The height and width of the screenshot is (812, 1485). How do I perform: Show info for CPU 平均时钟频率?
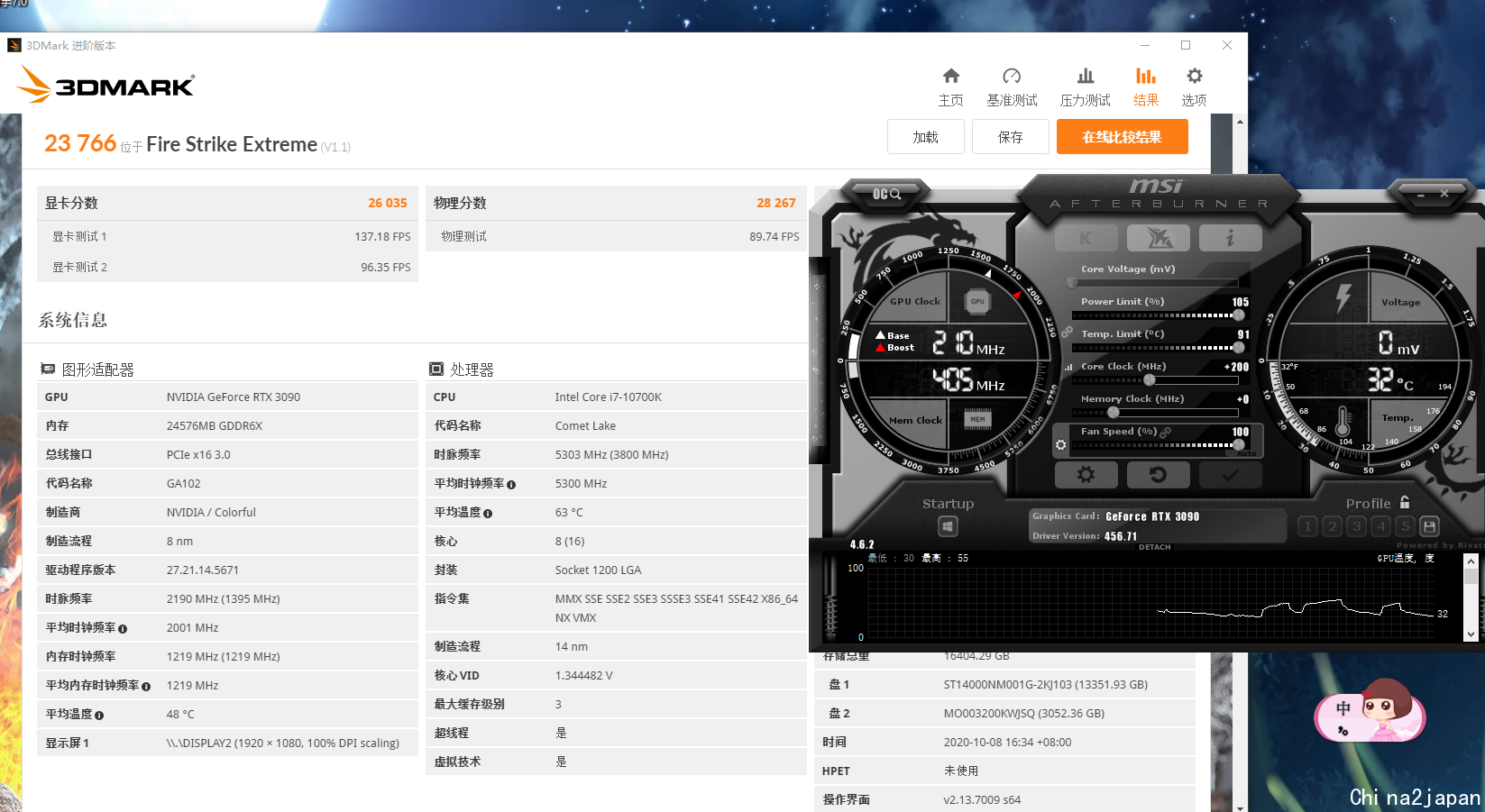click(511, 485)
